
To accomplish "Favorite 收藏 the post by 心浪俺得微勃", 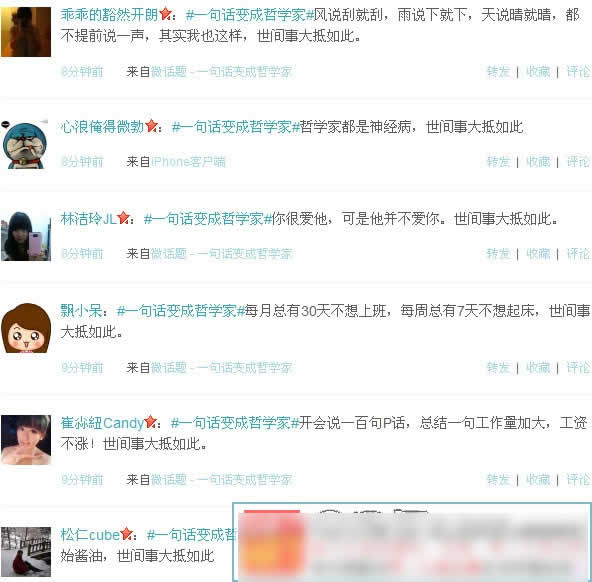I will (x=538, y=162).
